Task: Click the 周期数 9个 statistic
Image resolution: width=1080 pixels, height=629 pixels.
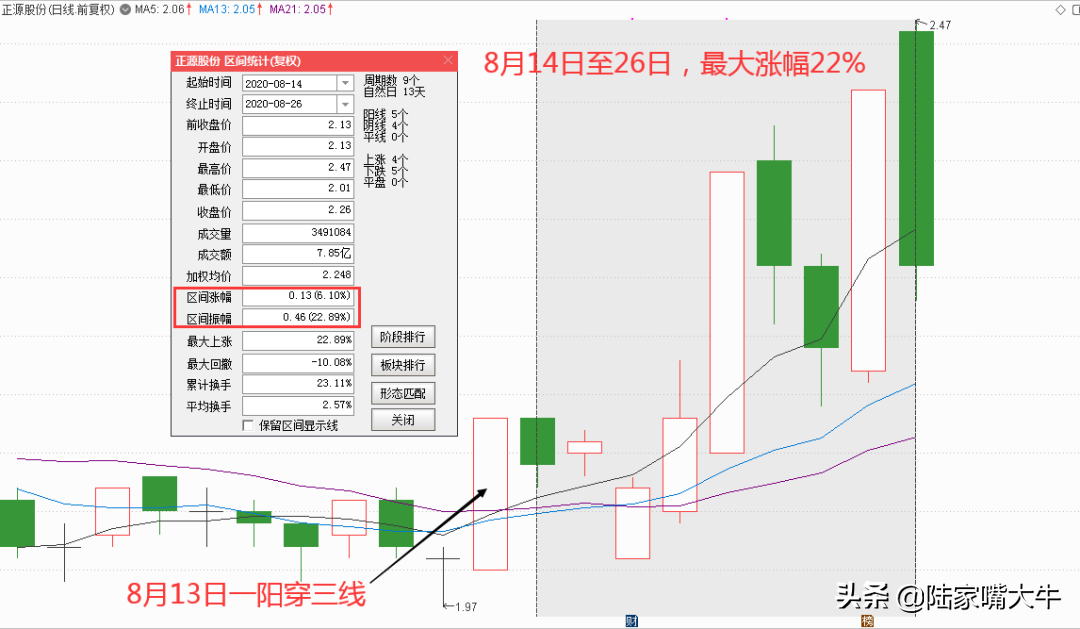Action: [x=392, y=80]
